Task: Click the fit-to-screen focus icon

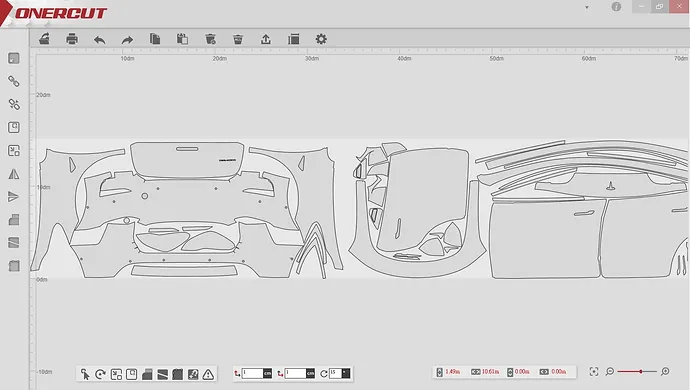Action: coord(594,372)
